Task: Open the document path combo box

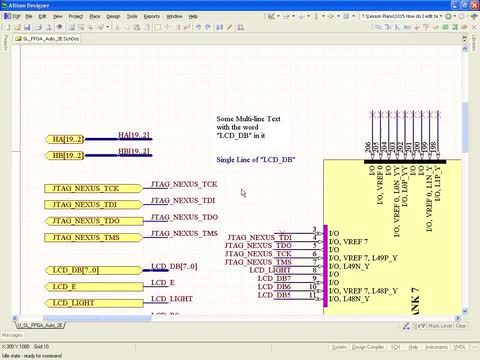Action: pyautogui.click(x=402, y=16)
